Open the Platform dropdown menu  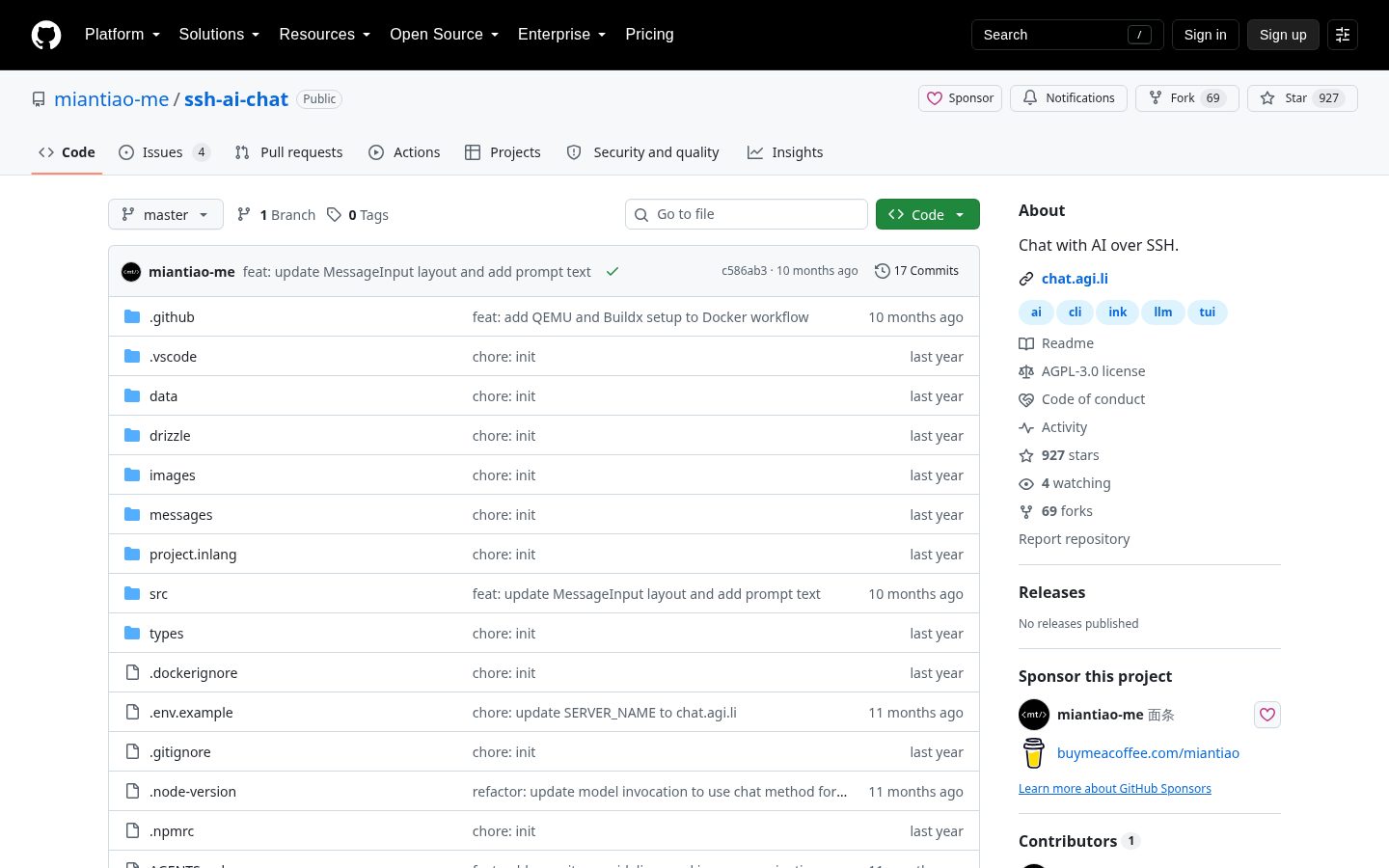(123, 35)
